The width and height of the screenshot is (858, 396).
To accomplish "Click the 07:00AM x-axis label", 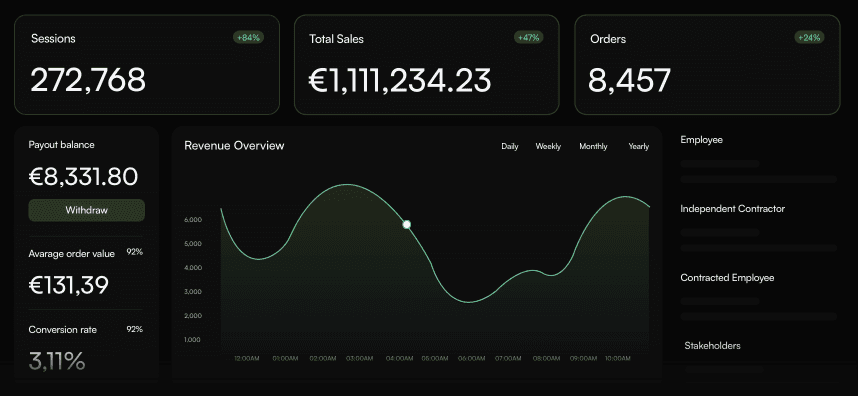I will pyautogui.click(x=508, y=359).
